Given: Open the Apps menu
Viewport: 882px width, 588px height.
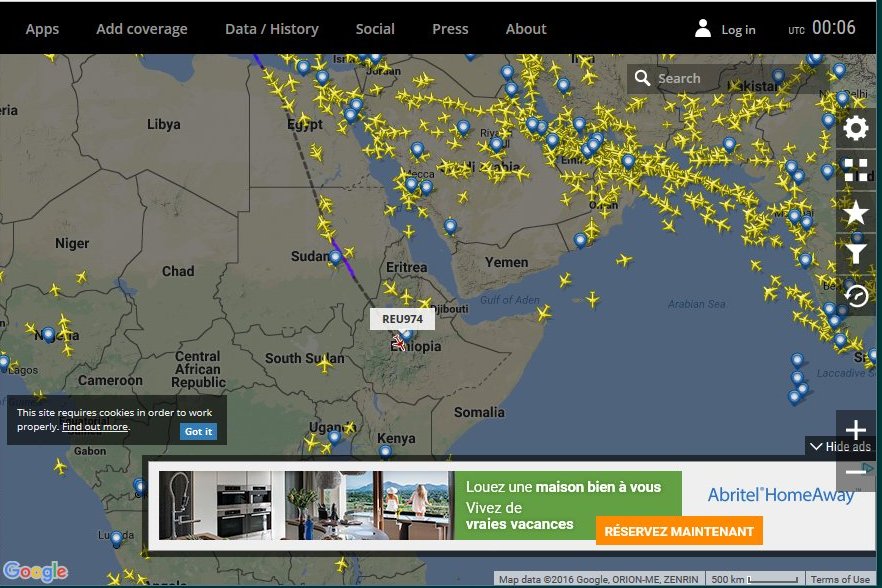Looking at the screenshot, I should [x=42, y=29].
